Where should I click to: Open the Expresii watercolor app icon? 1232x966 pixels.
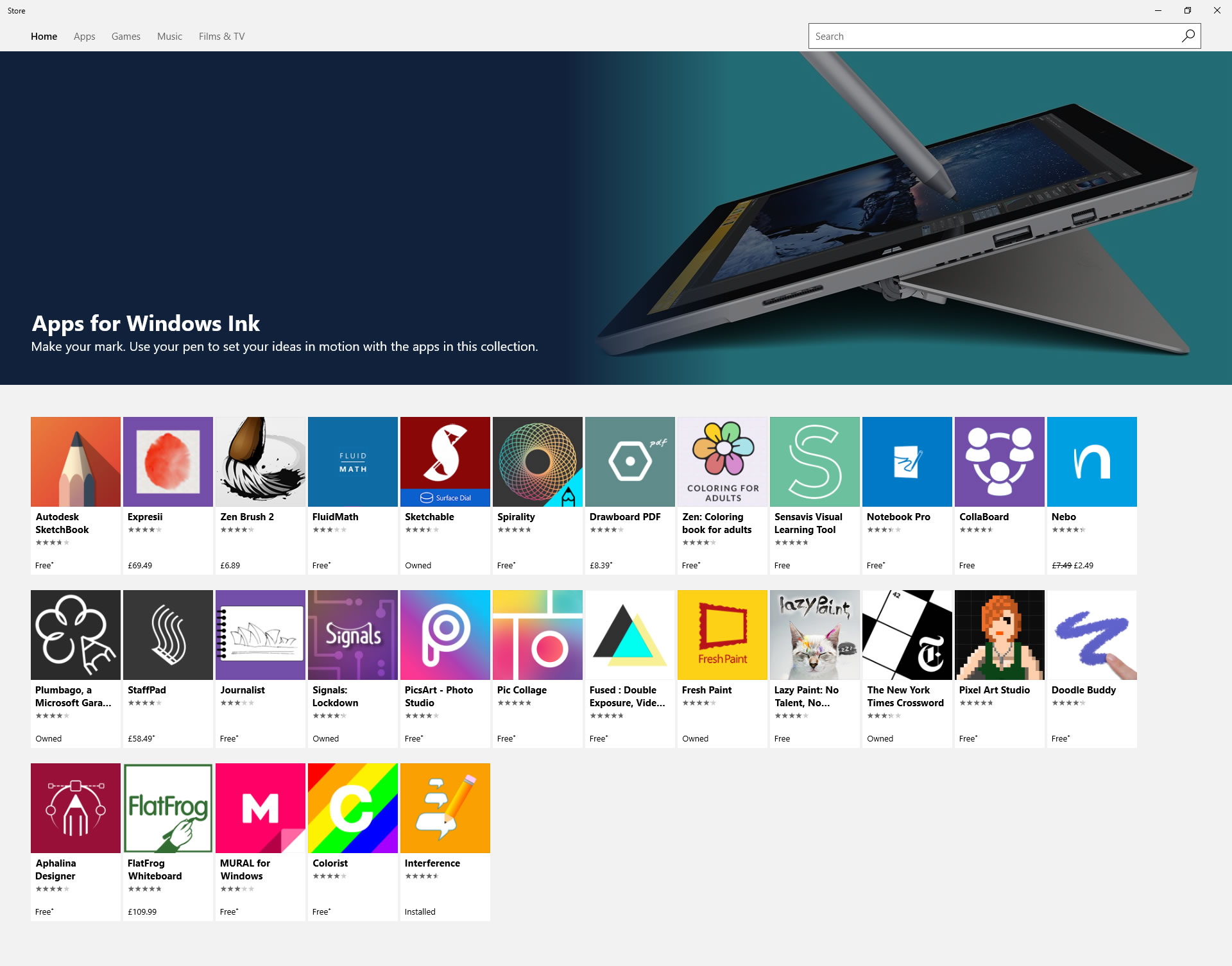(x=168, y=462)
